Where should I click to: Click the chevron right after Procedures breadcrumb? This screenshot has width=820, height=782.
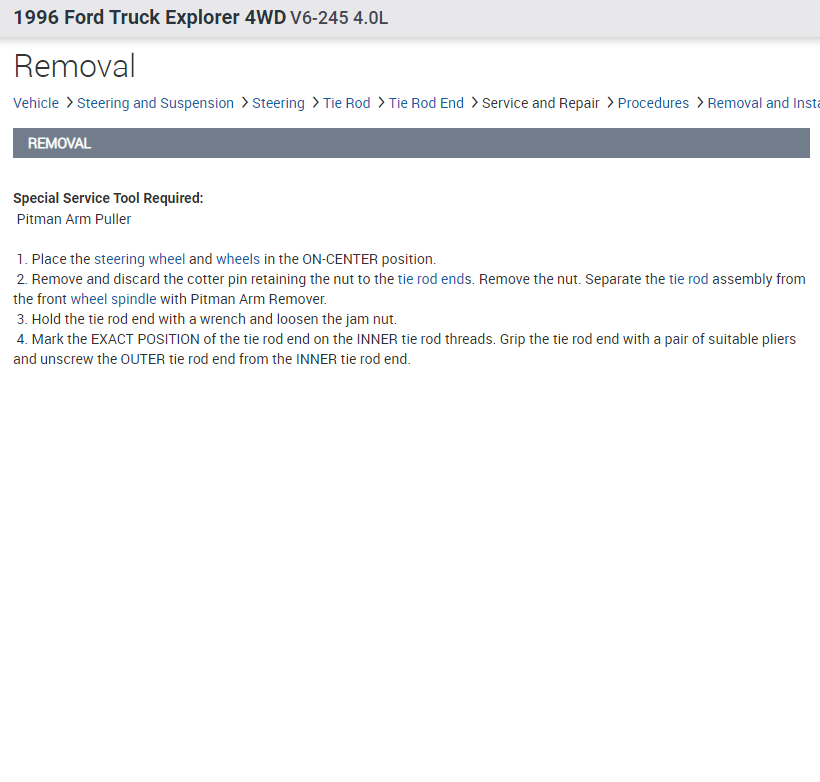pyautogui.click(x=699, y=103)
